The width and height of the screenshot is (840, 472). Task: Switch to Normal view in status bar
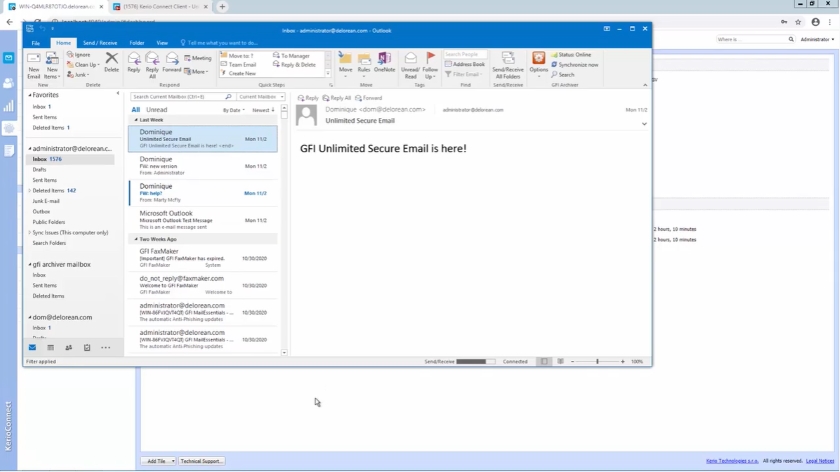544,362
